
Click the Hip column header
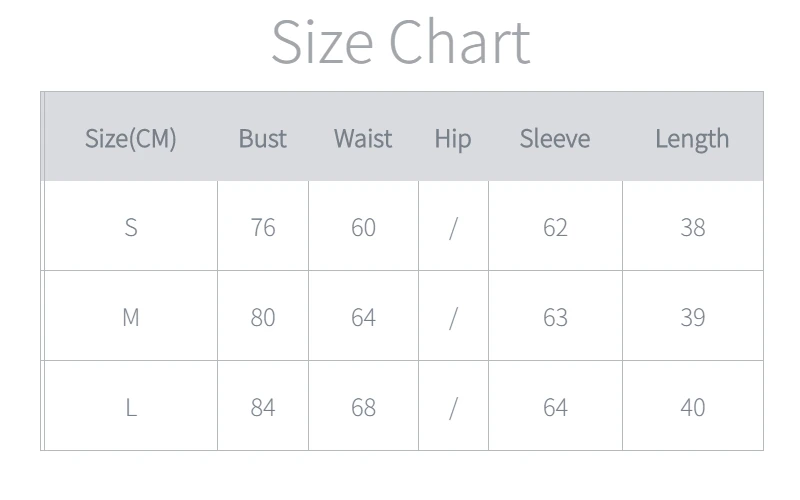coord(453,138)
